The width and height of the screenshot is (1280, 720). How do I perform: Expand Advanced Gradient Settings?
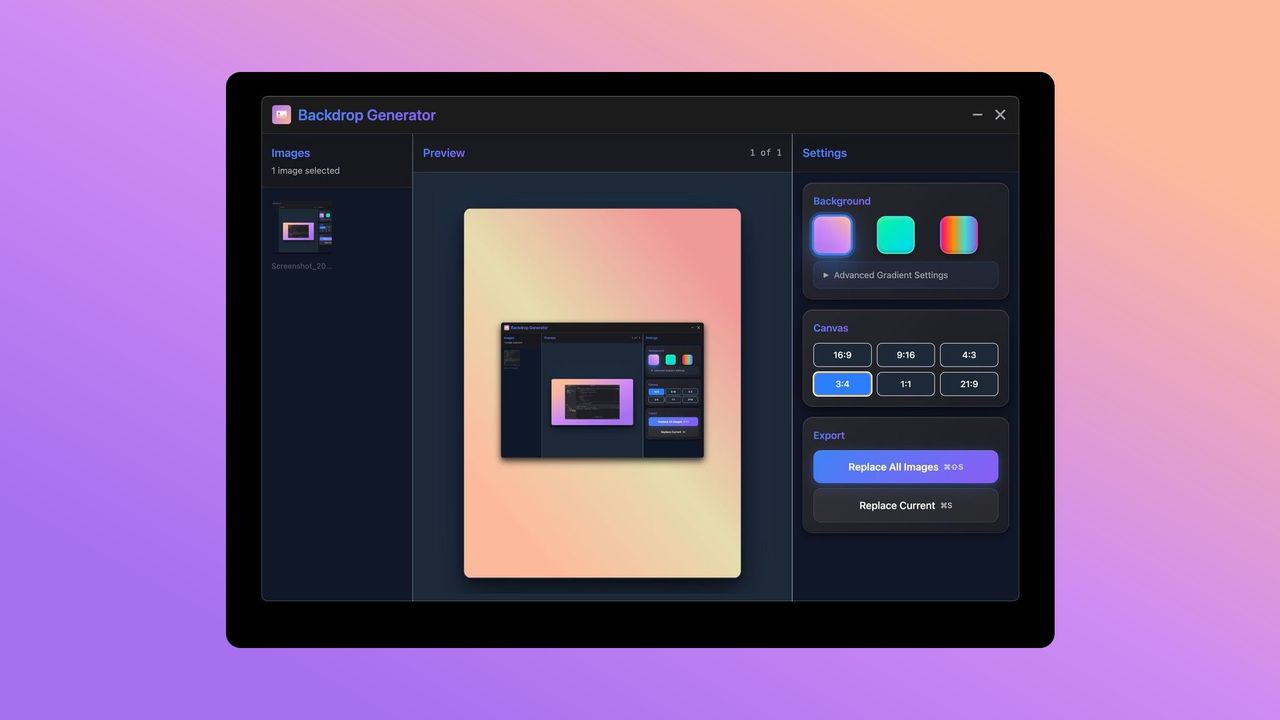coord(905,275)
